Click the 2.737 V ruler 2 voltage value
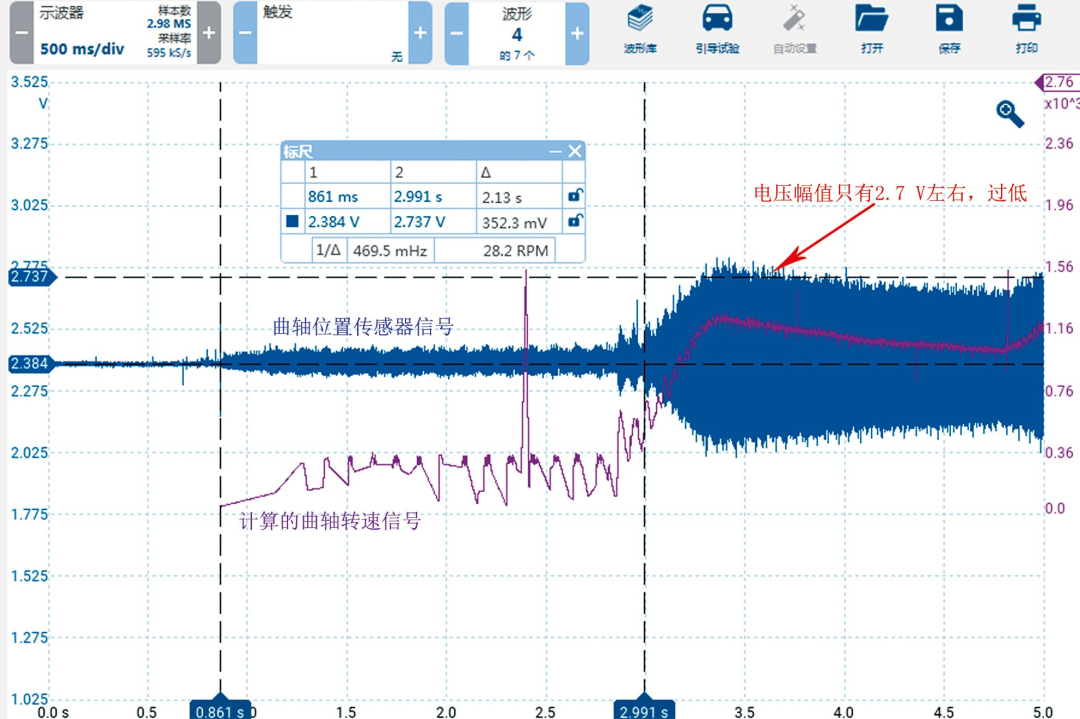The image size is (1080, 719). [x=419, y=222]
